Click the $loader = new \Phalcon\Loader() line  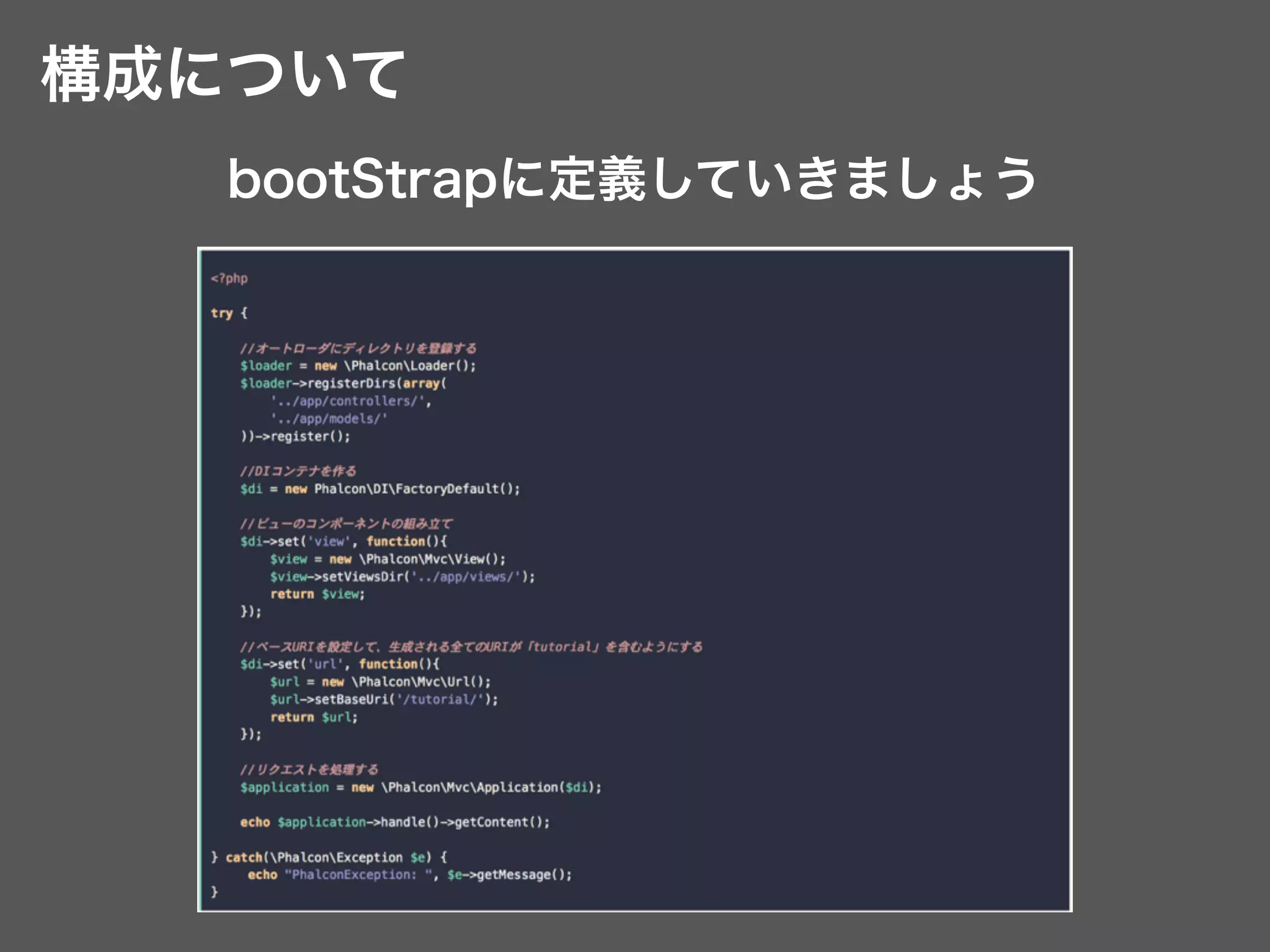[358, 366]
